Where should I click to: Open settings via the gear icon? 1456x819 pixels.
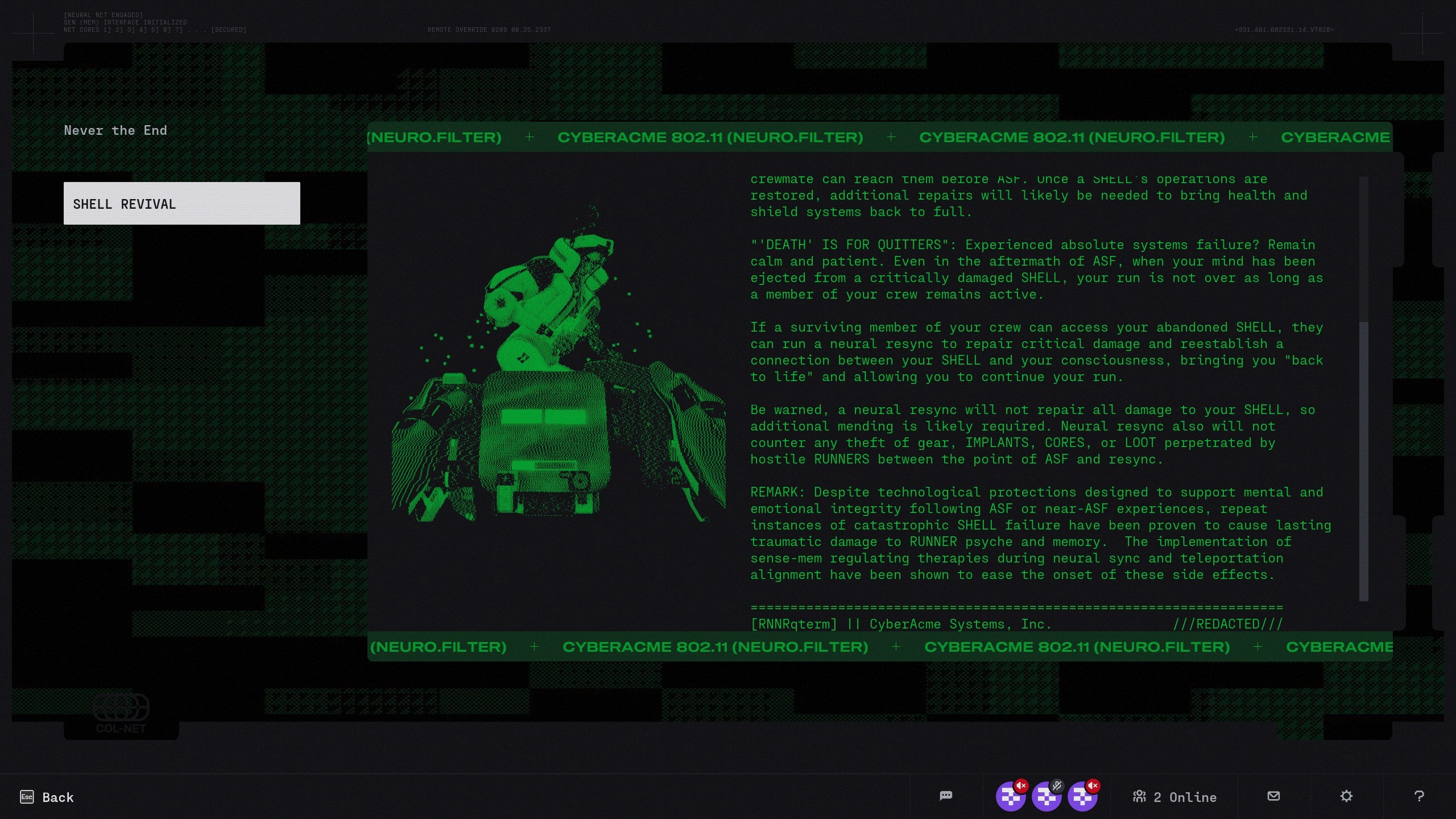pyautogui.click(x=1346, y=796)
